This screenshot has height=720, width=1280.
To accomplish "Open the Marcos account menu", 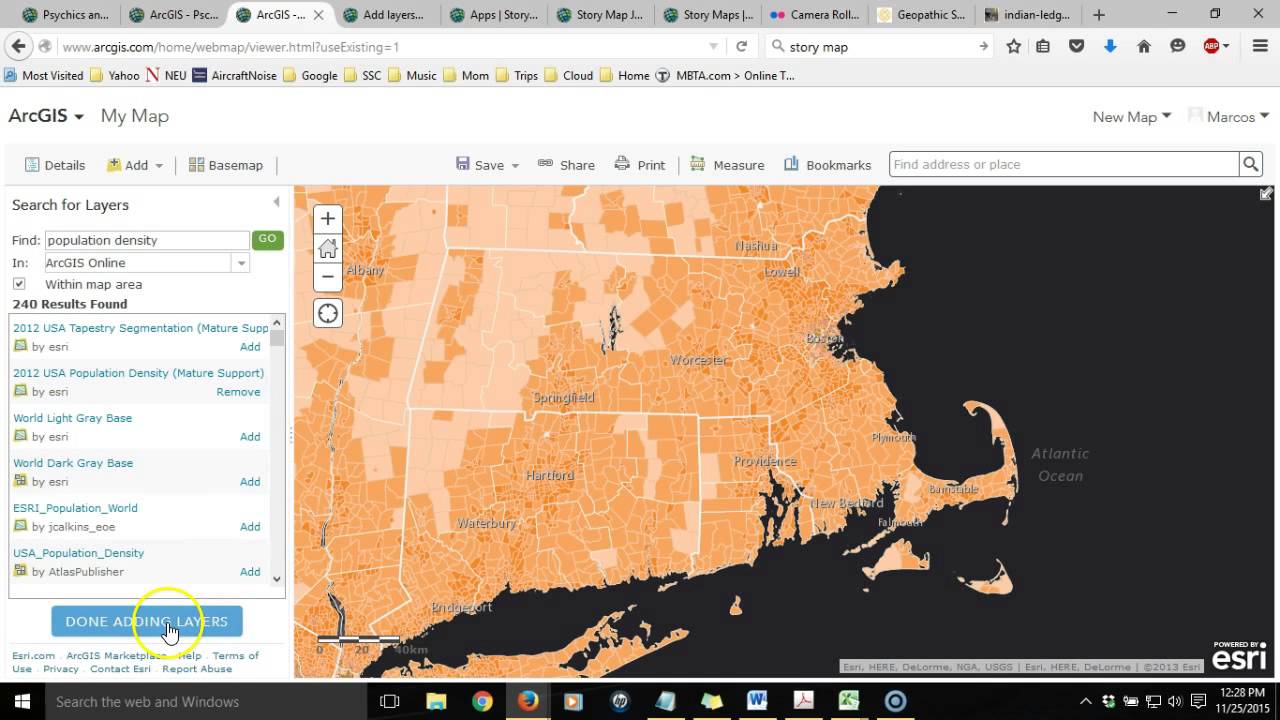I will point(1229,117).
